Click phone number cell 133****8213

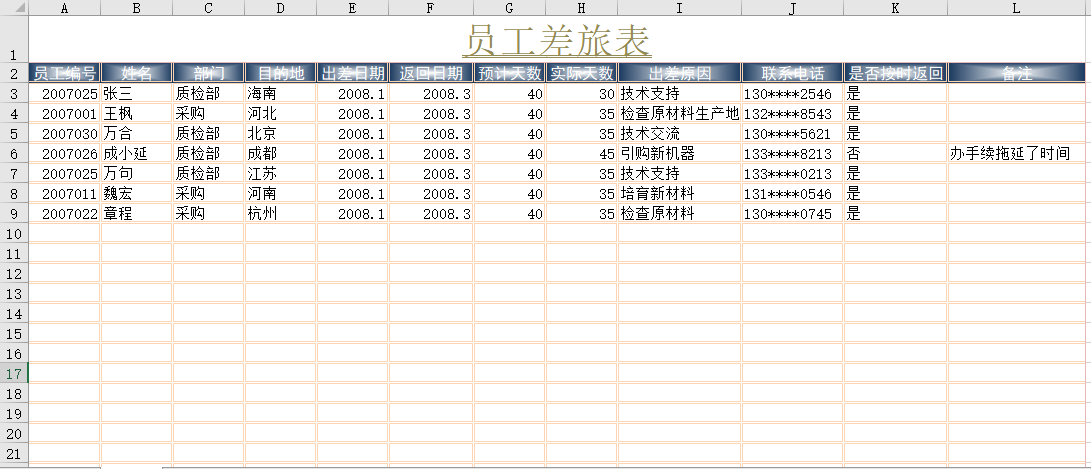tap(791, 153)
